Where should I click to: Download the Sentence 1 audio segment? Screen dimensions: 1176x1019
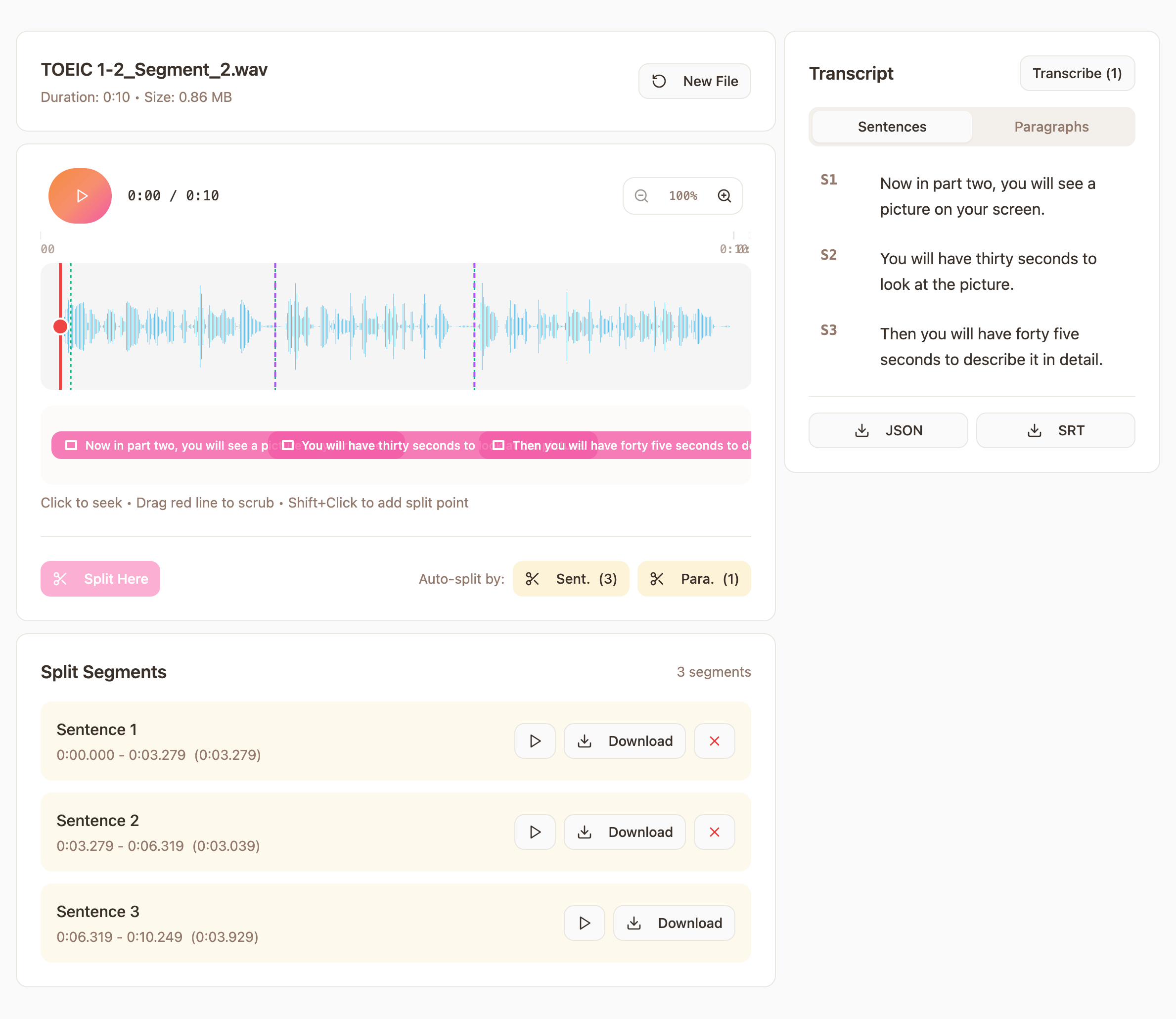pyautogui.click(x=624, y=741)
